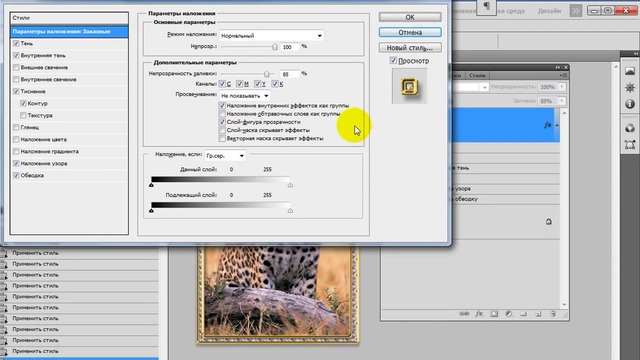Screen dimensions: 640x360
Task: Open the Наложение градиента label in the styles list
Action: 50,151
